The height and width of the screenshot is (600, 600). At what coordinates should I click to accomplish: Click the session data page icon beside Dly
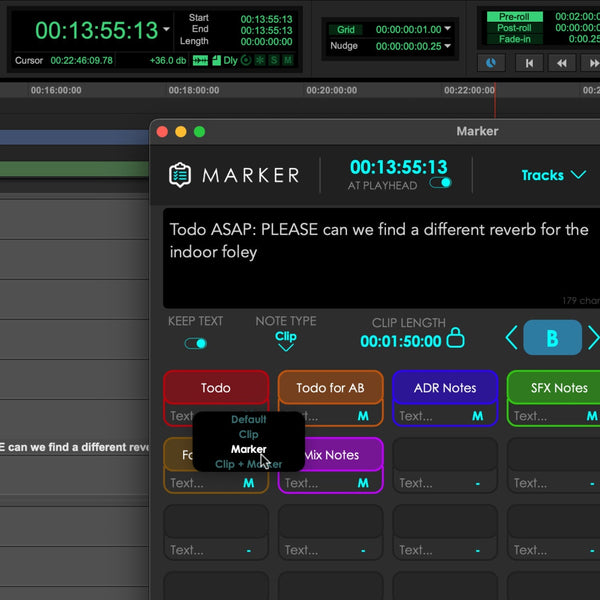pyautogui.click(x=216, y=60)
